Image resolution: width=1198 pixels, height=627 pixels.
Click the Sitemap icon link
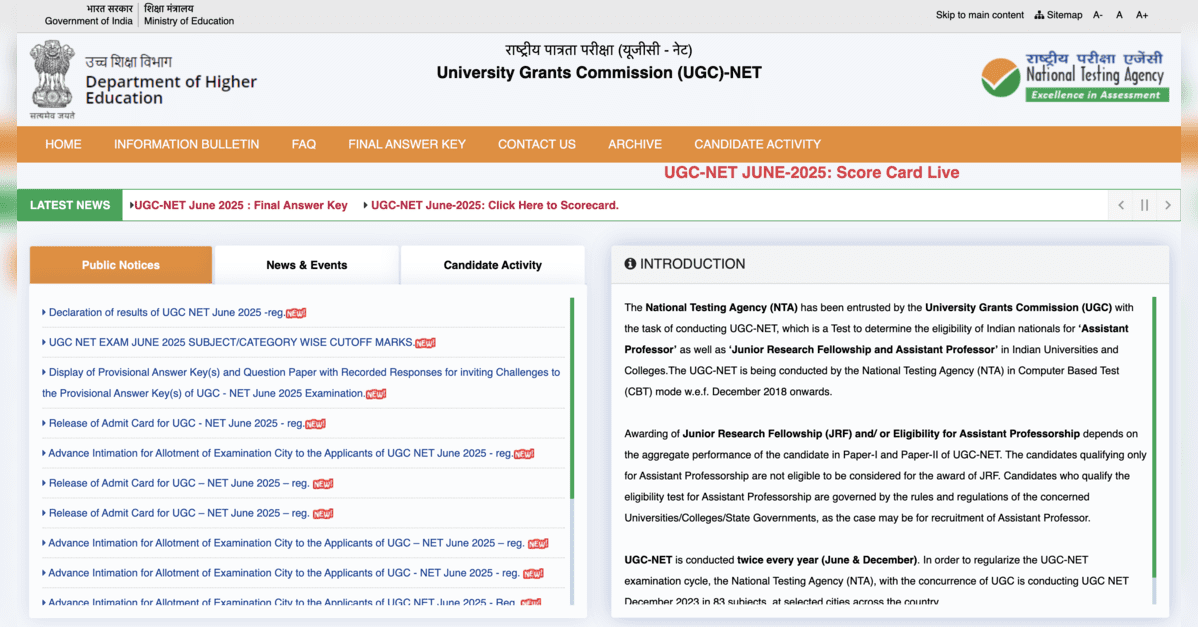1058,15
